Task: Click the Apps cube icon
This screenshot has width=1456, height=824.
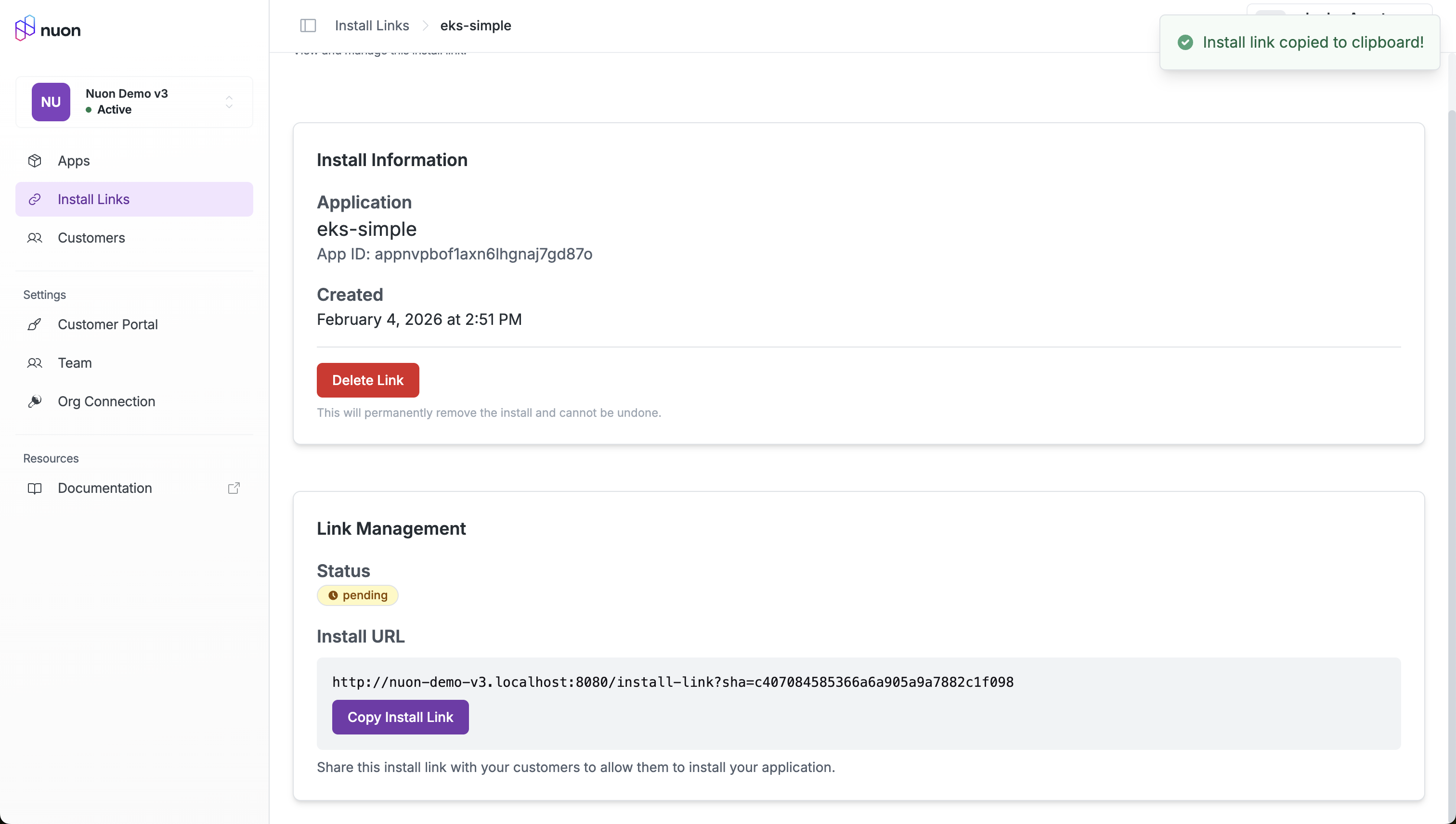Action: [35, 161]
